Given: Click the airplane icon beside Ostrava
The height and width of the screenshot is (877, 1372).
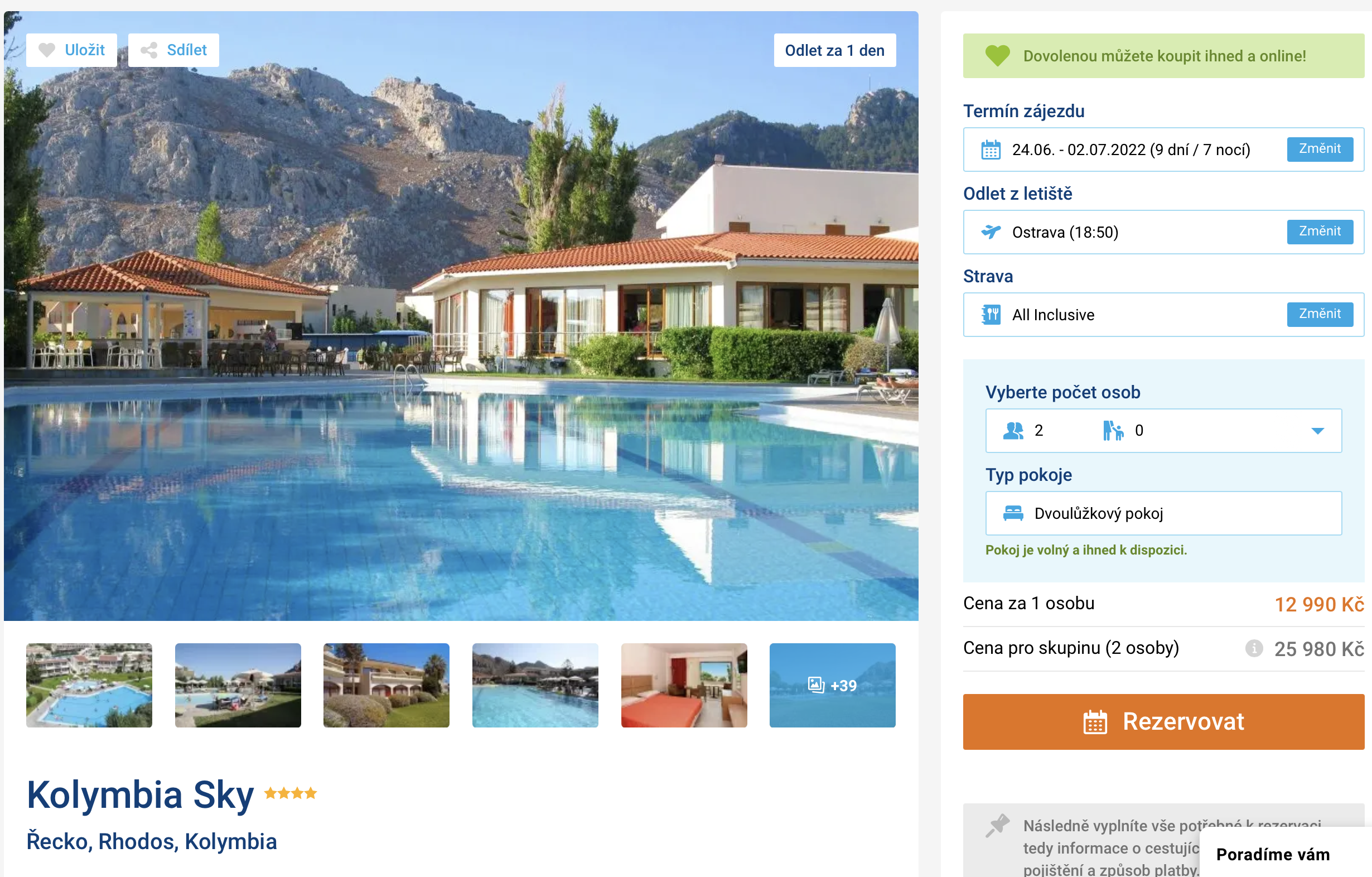Looking at the screenshot, I should pyautogui.click(x=991, y=232).
